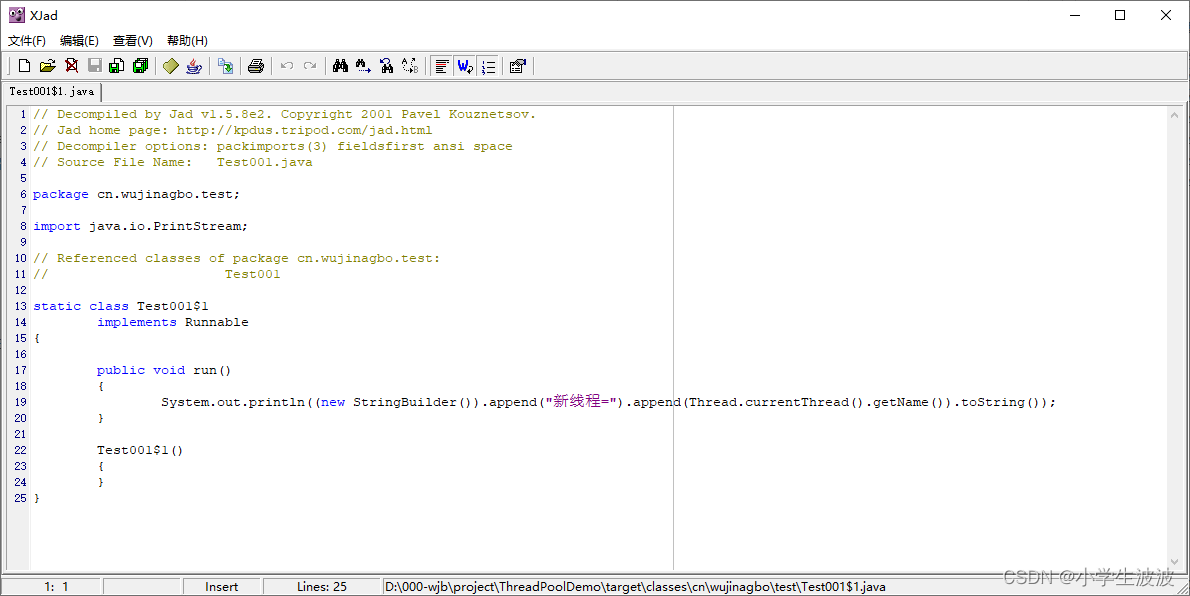1190x596 pixels.
Task: Print the file using printer icon
Action: click(256, 66)
